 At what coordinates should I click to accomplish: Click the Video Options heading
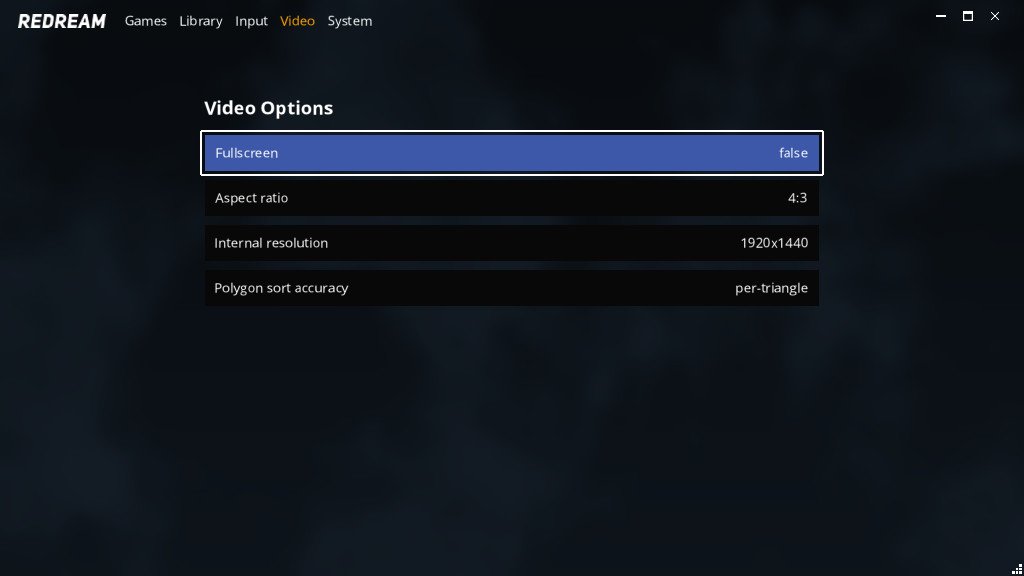click(x=268, y=108)
